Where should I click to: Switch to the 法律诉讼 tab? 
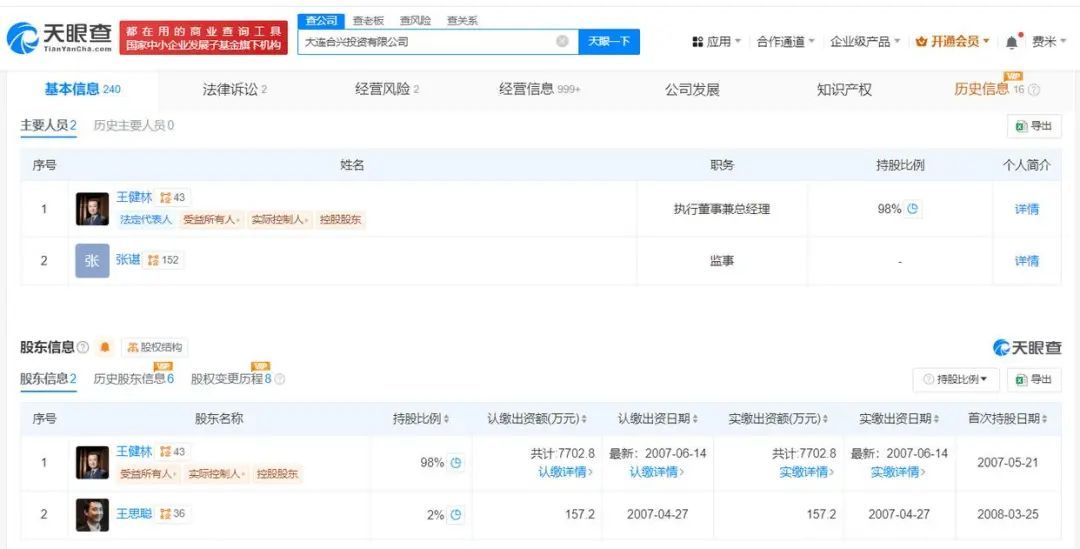click(234, 89)
